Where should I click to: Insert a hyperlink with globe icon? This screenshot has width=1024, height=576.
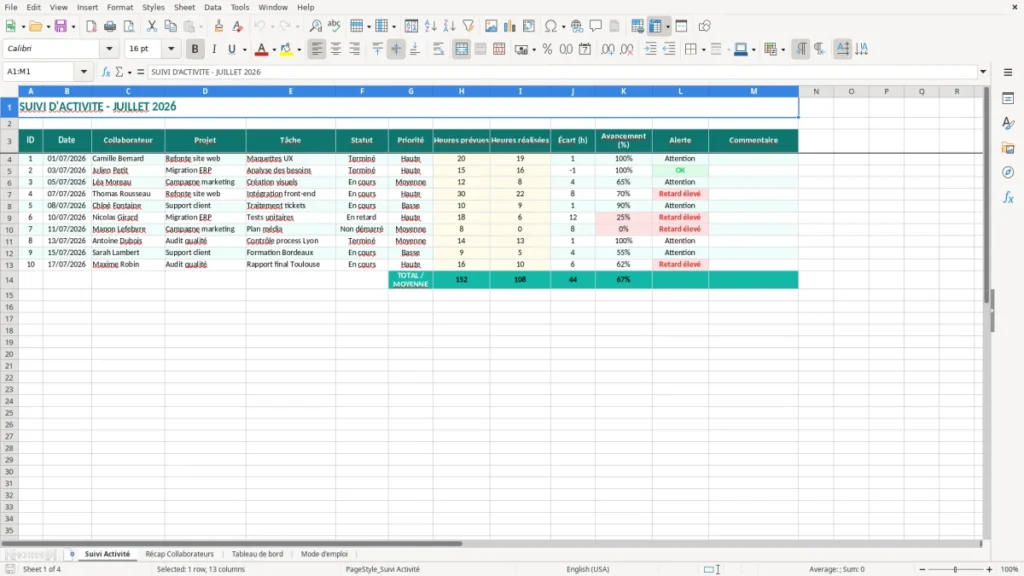(577, 26)
